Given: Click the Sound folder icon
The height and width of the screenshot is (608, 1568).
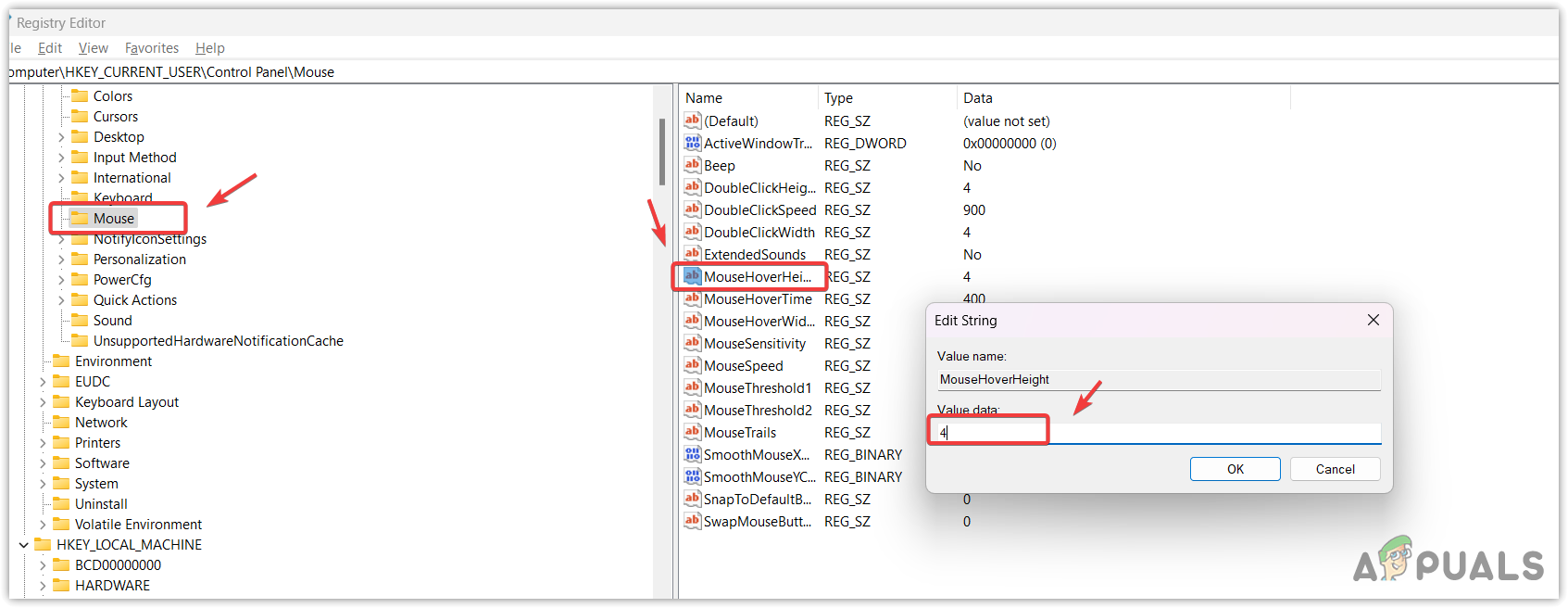Looking at the screenshot, I should point(80,320).
